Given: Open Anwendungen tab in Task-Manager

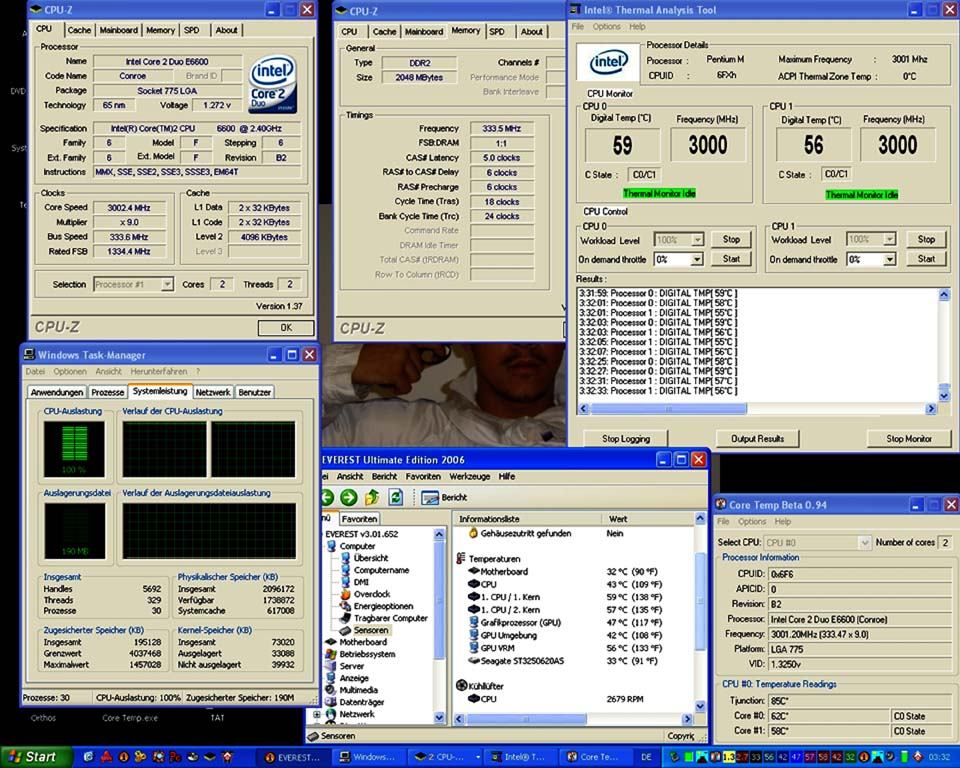Looking at the screenshot, I should (57, 392).
